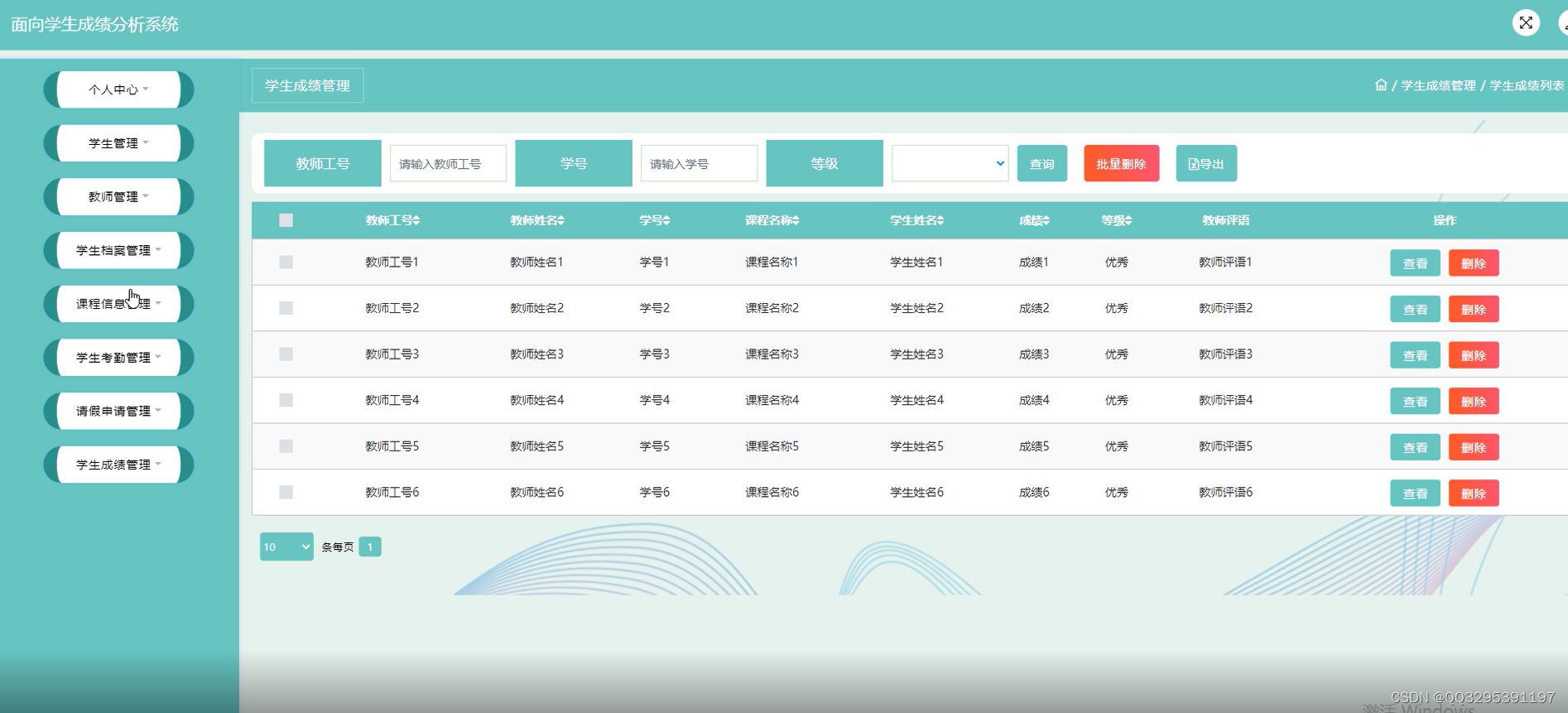Click the 导出 export button
1568x713 pixels.
point(1206,163)
